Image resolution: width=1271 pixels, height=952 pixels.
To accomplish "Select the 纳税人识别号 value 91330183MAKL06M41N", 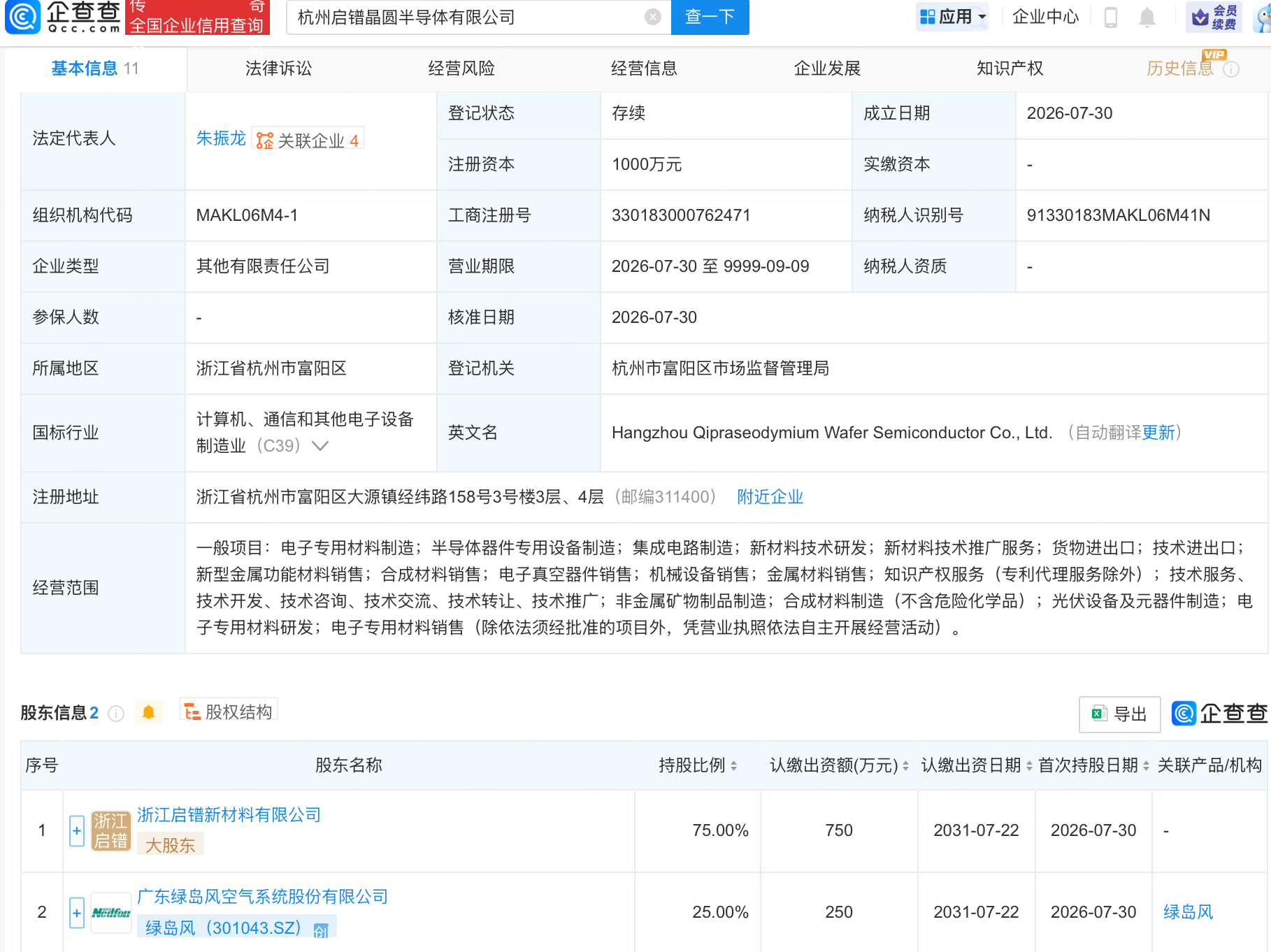I will click(1118, 215).
